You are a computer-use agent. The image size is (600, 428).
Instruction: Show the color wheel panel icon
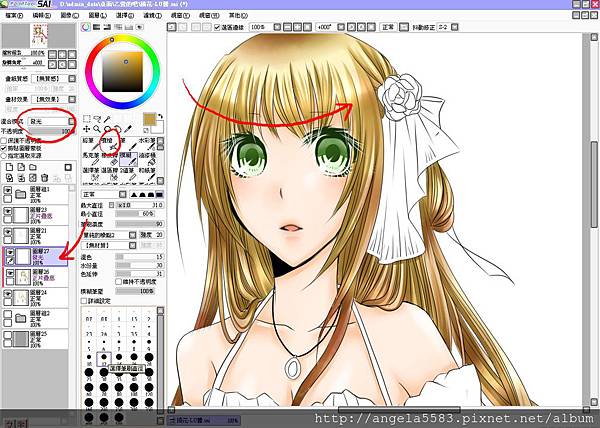[86, 27]
